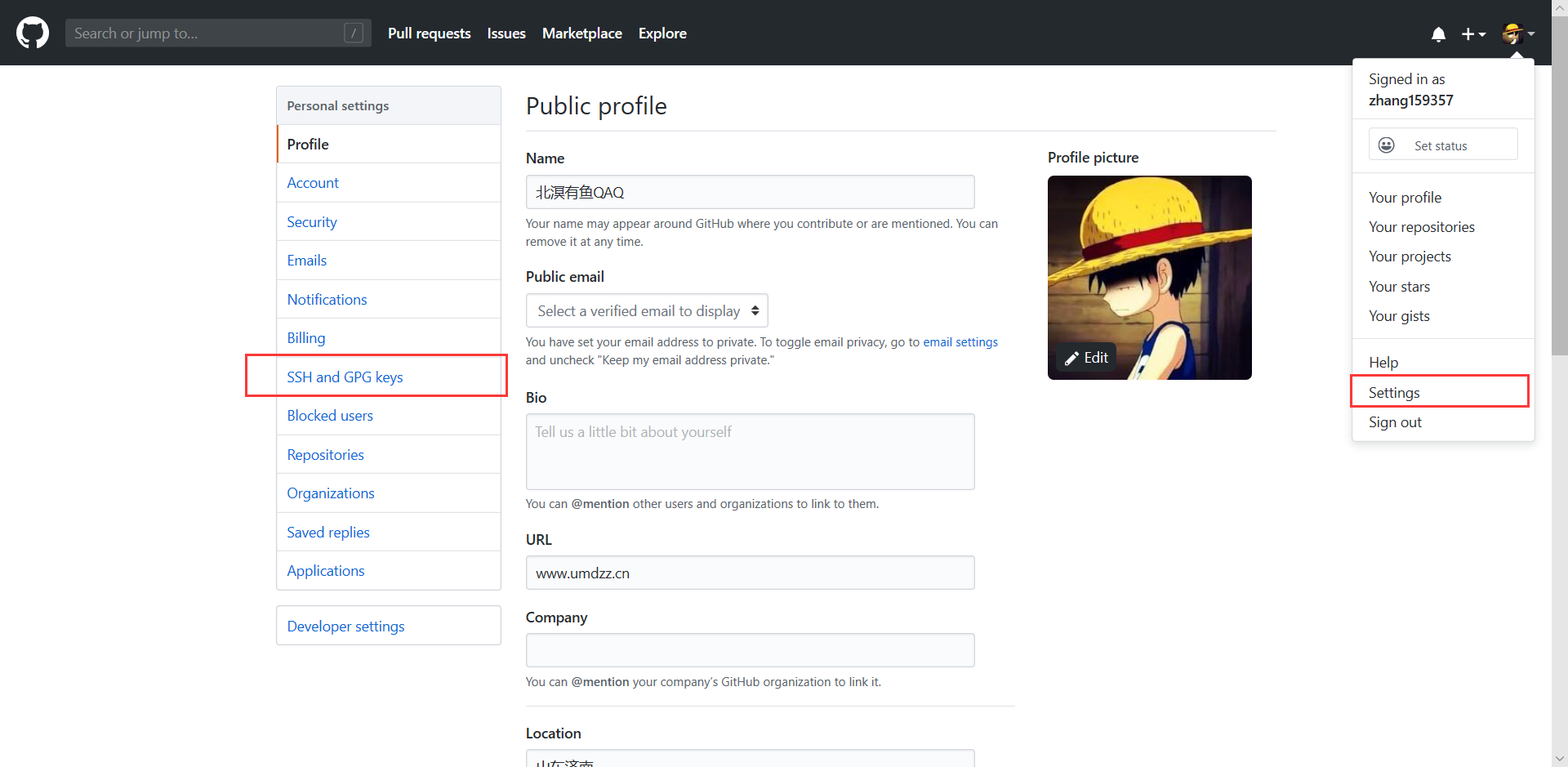Open the notifications bell icon

click(1438, 33)
